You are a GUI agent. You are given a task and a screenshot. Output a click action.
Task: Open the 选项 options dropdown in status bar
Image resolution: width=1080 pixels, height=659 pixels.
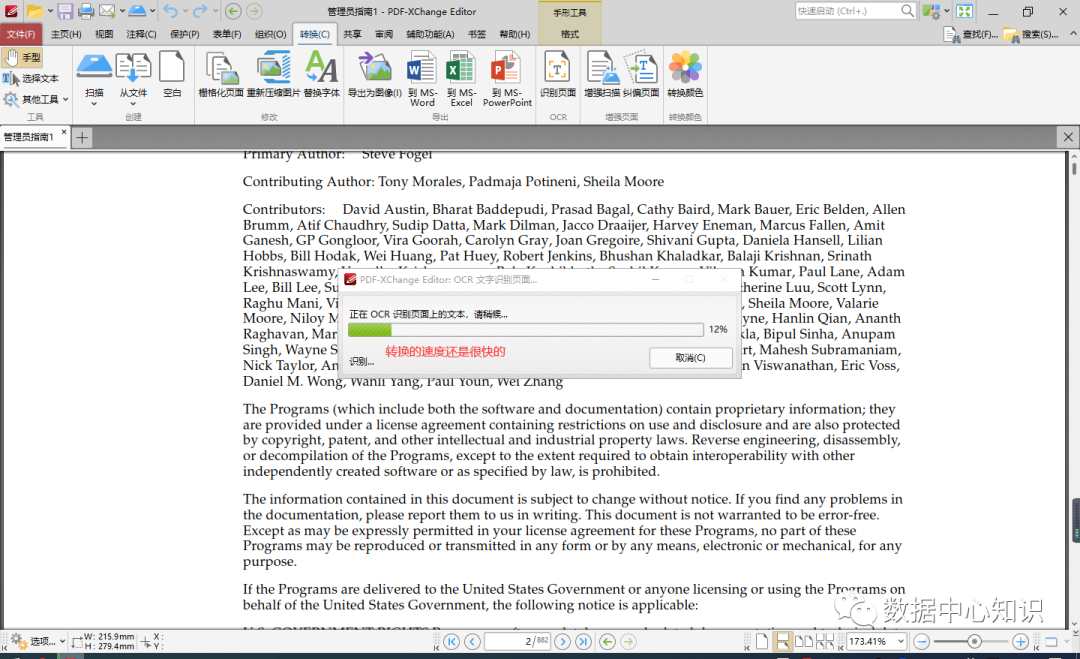(37, 641)
